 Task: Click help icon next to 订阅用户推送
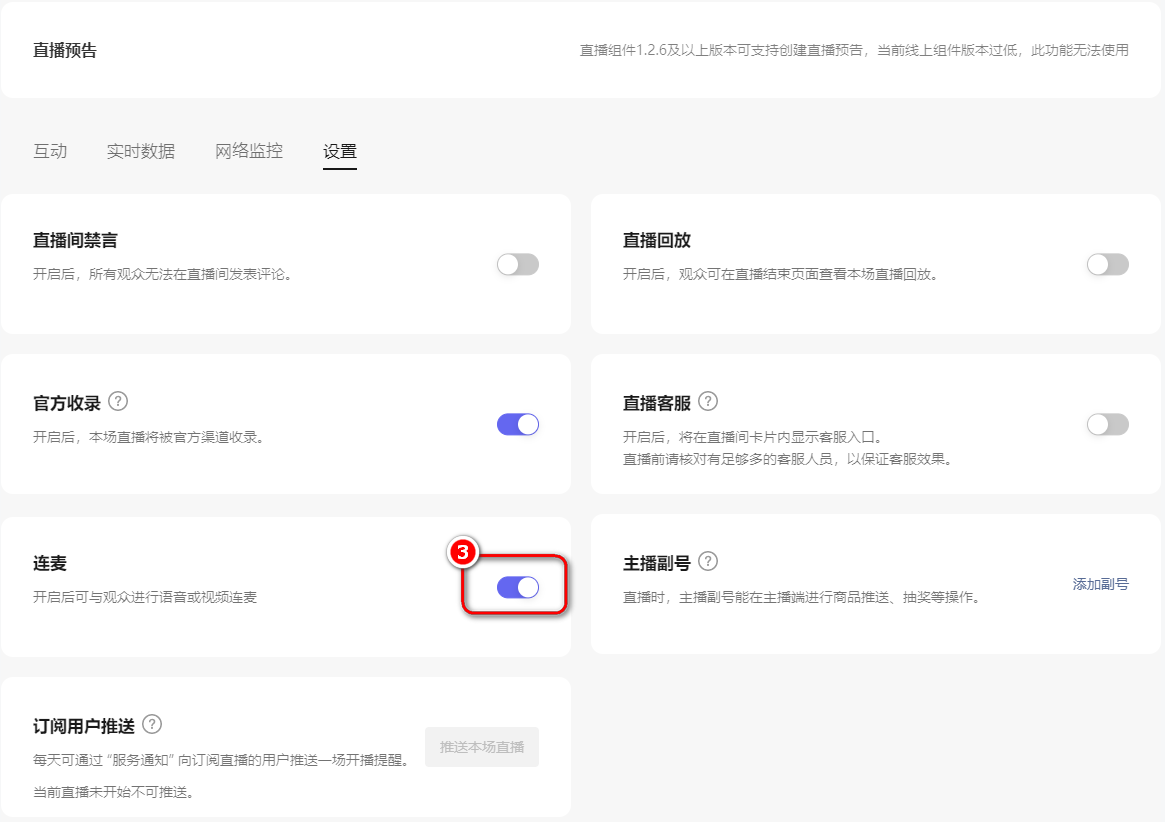tap(152, 724)
